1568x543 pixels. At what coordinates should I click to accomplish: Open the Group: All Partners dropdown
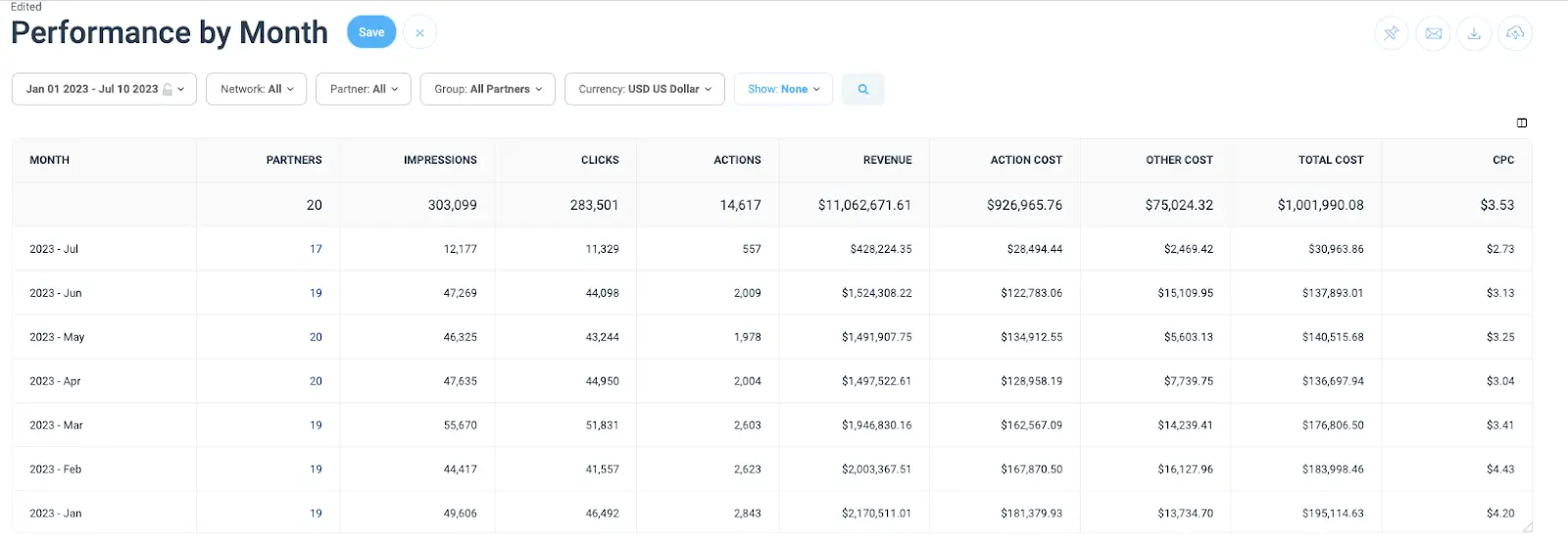(487, 89)
